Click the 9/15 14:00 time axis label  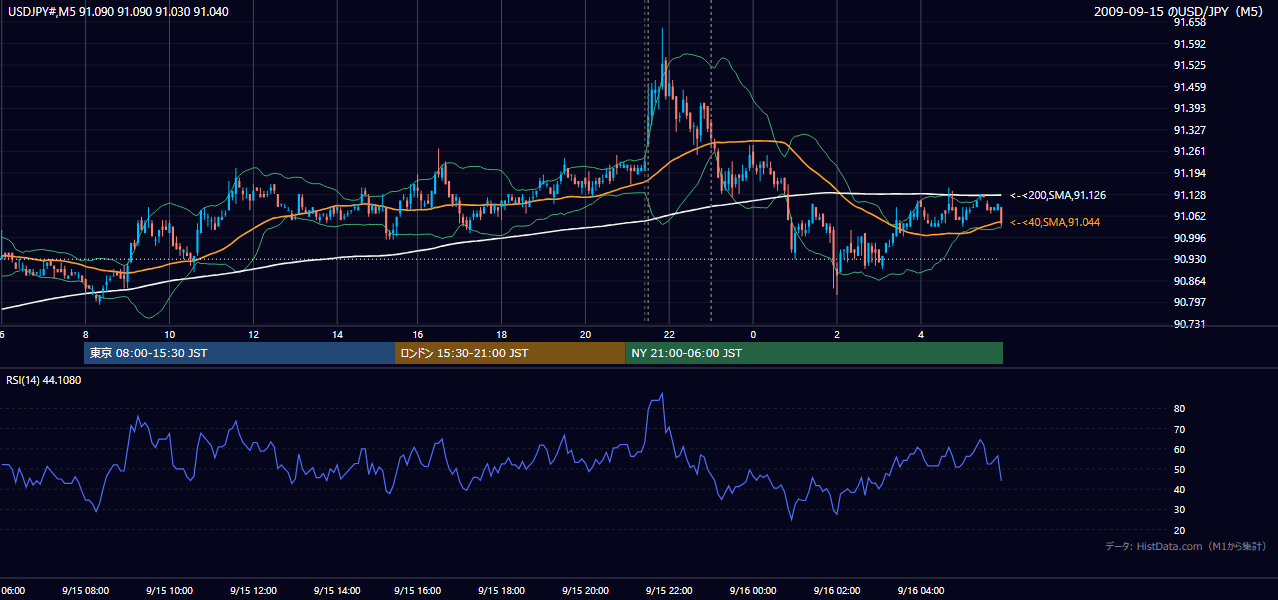coord(336,590)
